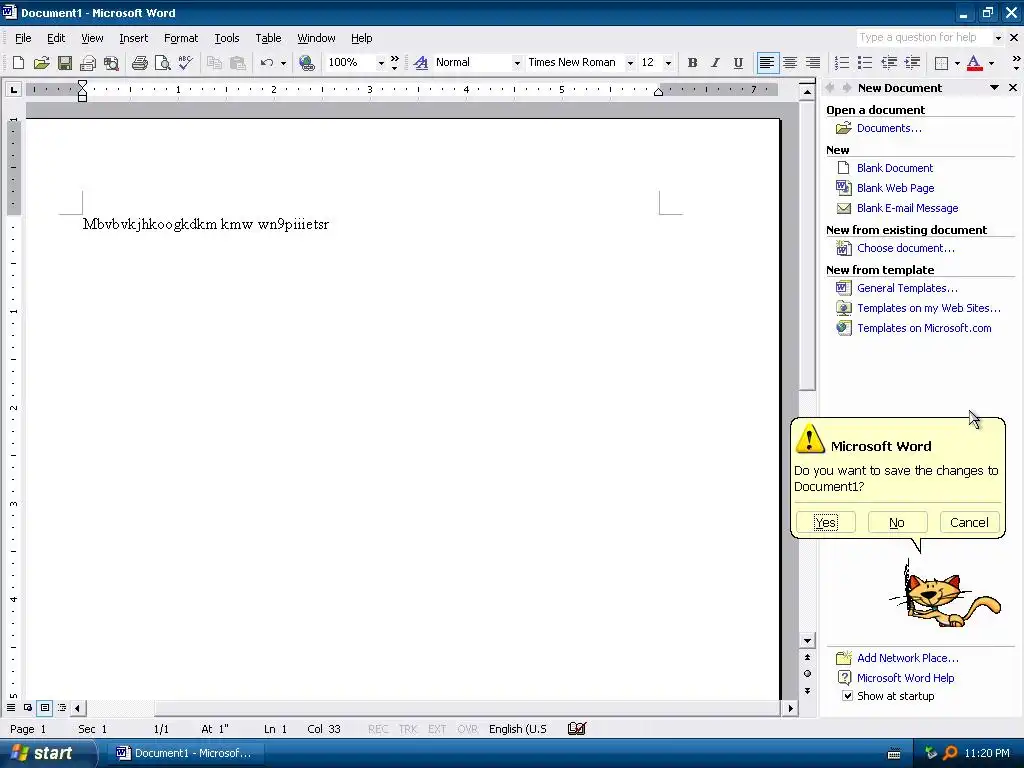The width and height of the screenshot is (1024, 768).
Task: Open the Insert menu
Action: coord(133,38)
